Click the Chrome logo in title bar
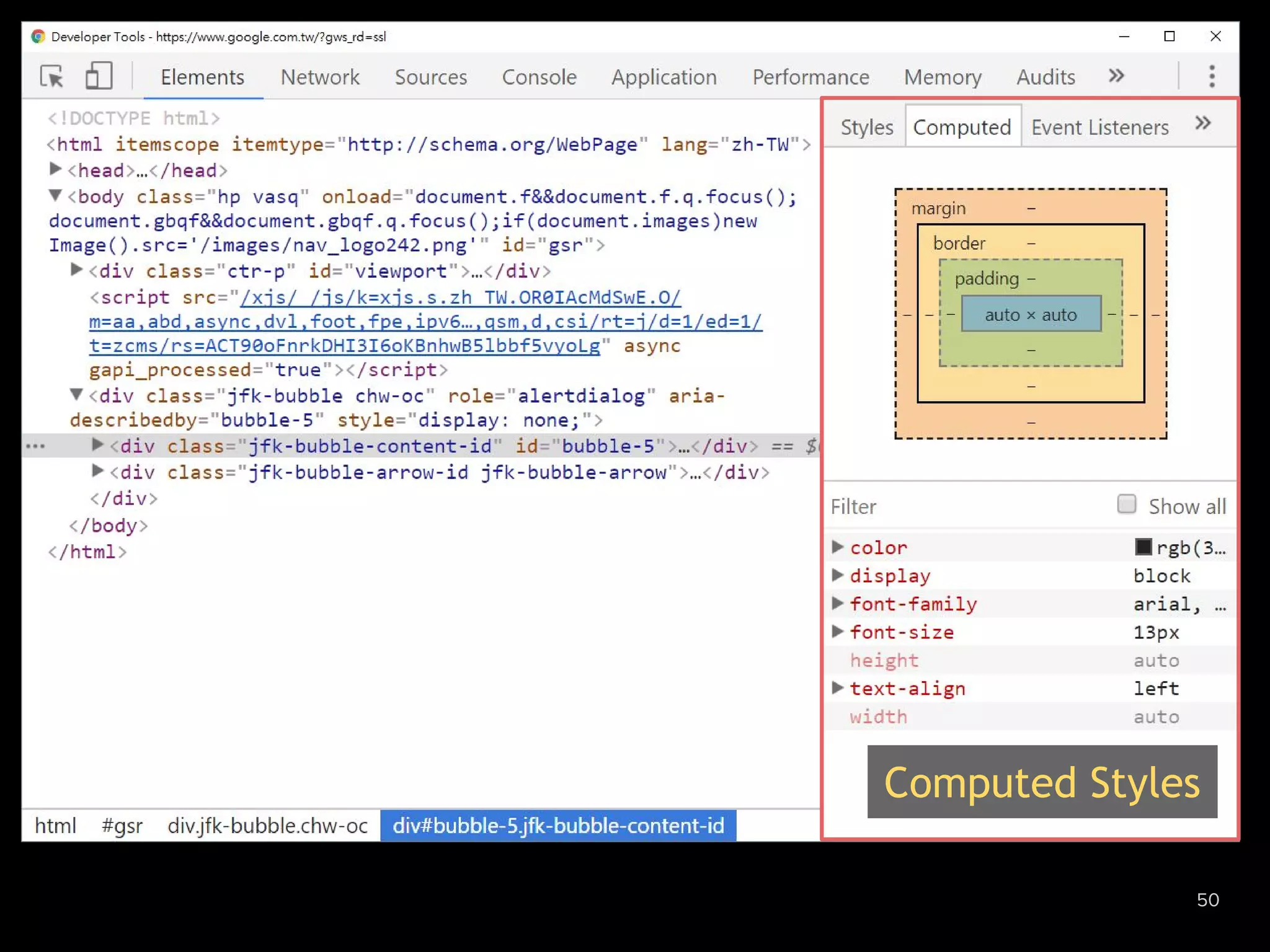 (x=38, y=37)
